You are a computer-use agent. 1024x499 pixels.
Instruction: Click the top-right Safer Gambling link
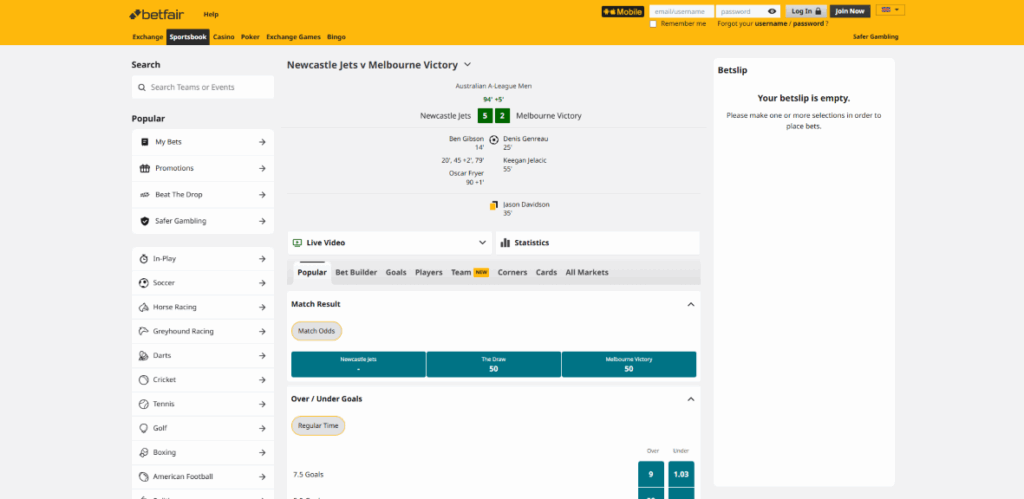tap(875, 37)
